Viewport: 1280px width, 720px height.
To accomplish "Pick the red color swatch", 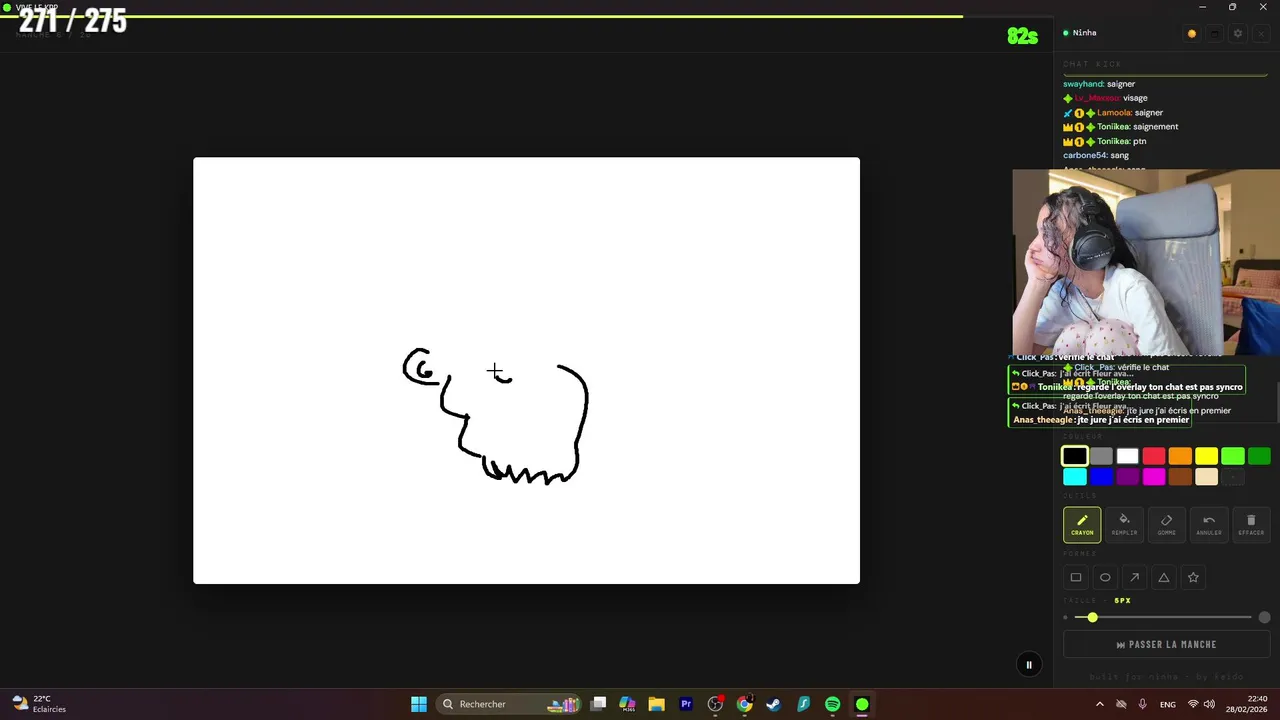I will [1154, 456].
